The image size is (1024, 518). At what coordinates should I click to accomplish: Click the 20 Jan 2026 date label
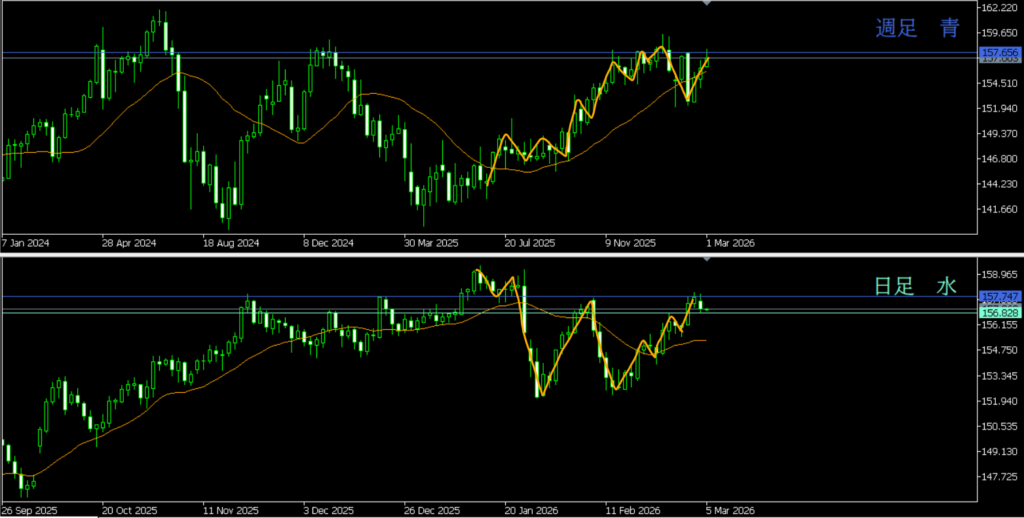click(531, 507)
